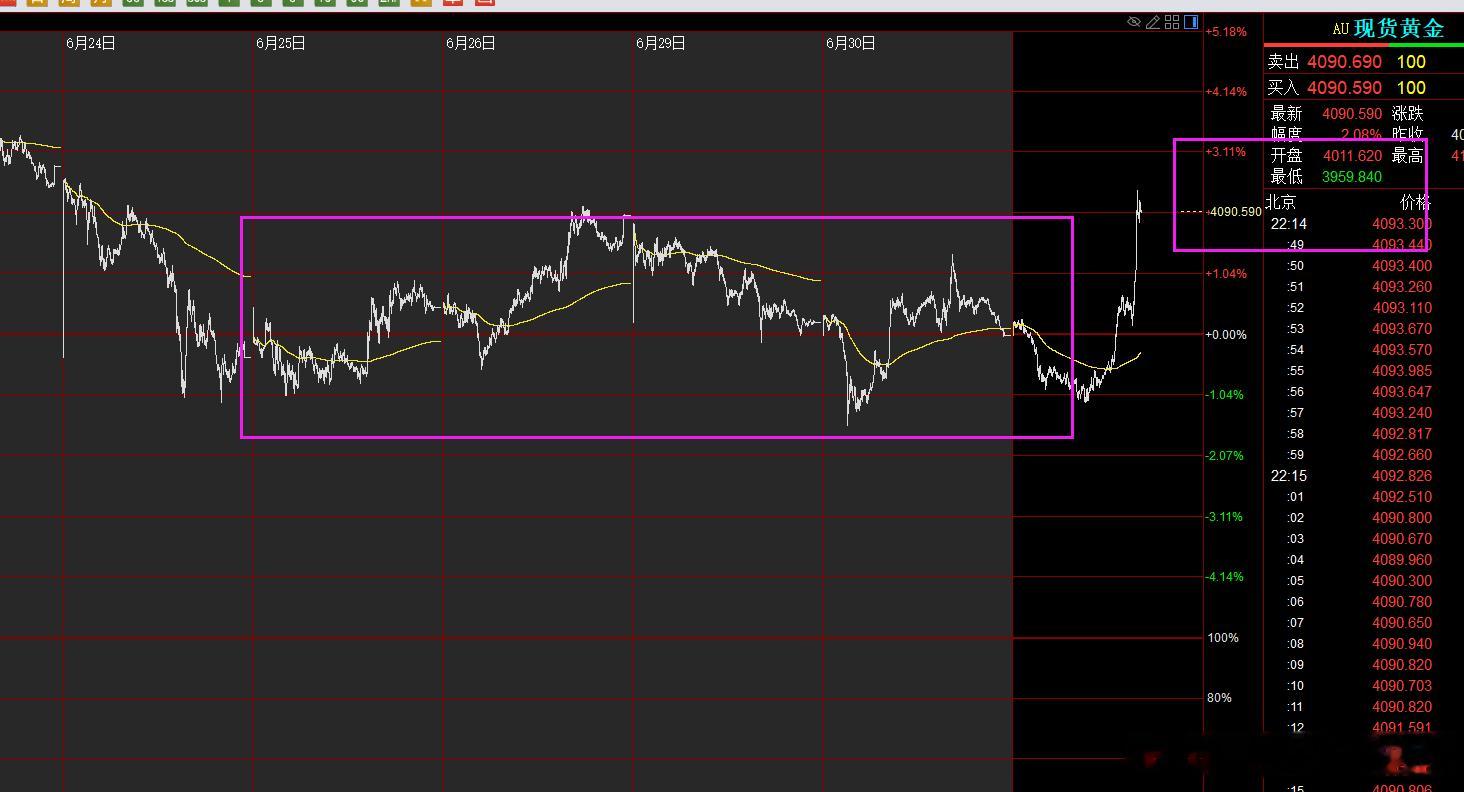This screenshot has height=792, width=1464.
Task: Toggle the eye visibility icon above the chart
Action: click(1134, 22)
